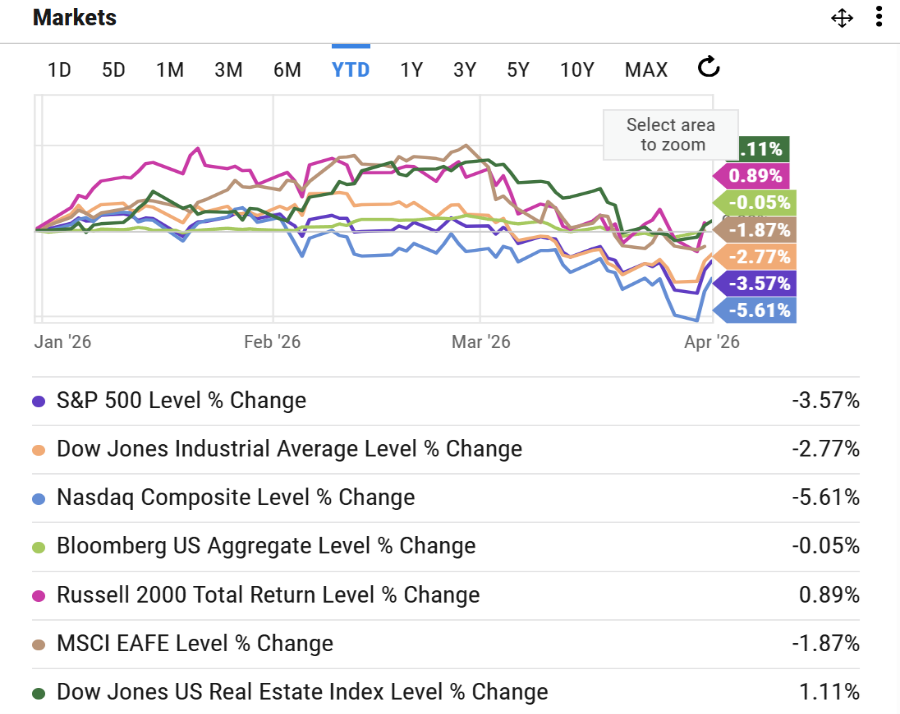Image resolution: width=900 pixels, height=714 pixels.
Task: Select the 5D time range tab
Action: tap(113, 70)
